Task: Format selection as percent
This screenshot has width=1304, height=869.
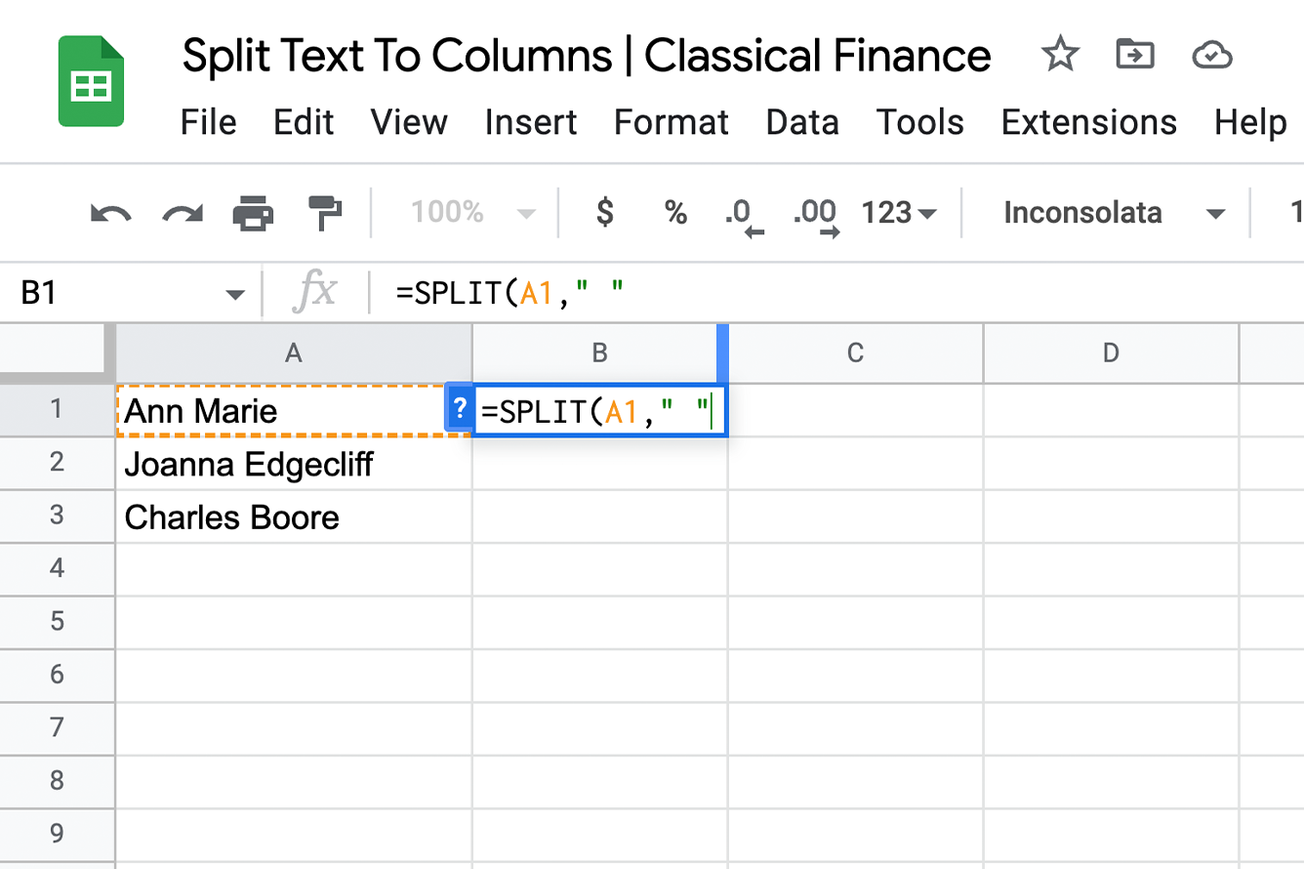Action: coord(675,212)
